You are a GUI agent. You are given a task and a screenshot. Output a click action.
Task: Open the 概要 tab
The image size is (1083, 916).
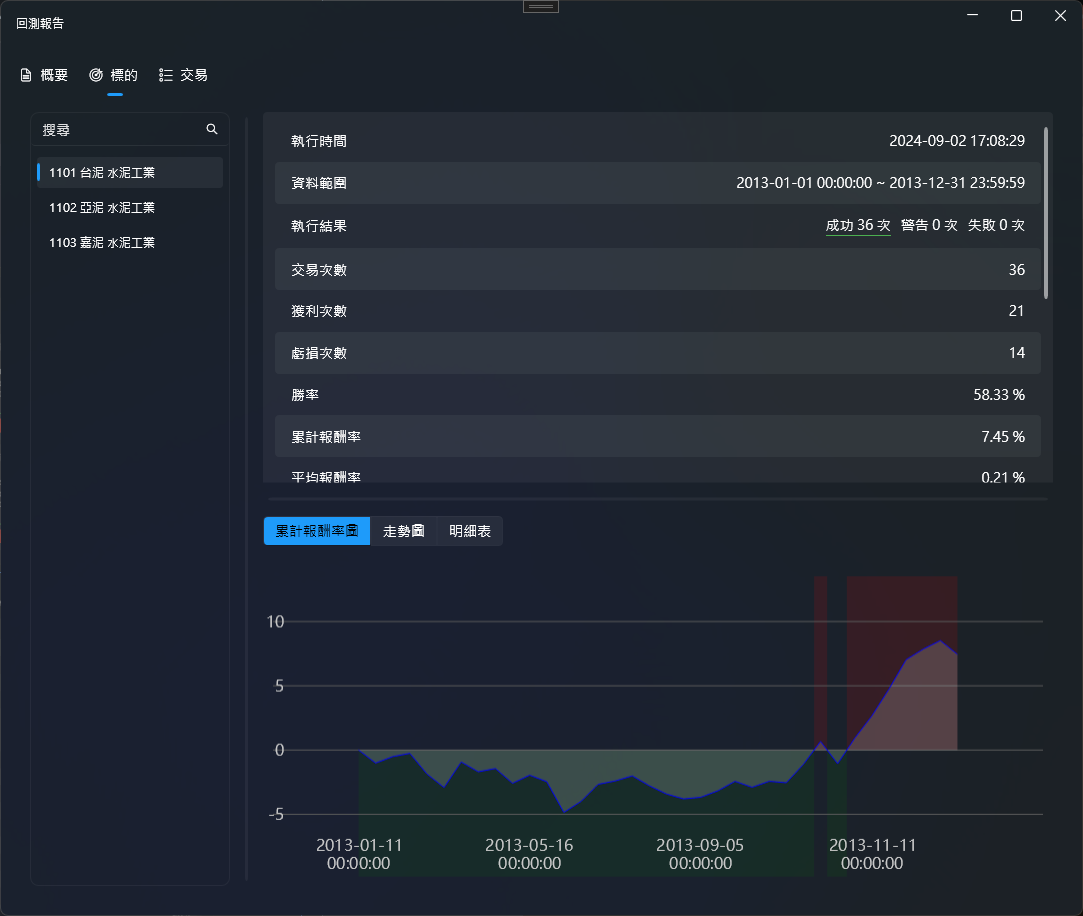(54, 75)
